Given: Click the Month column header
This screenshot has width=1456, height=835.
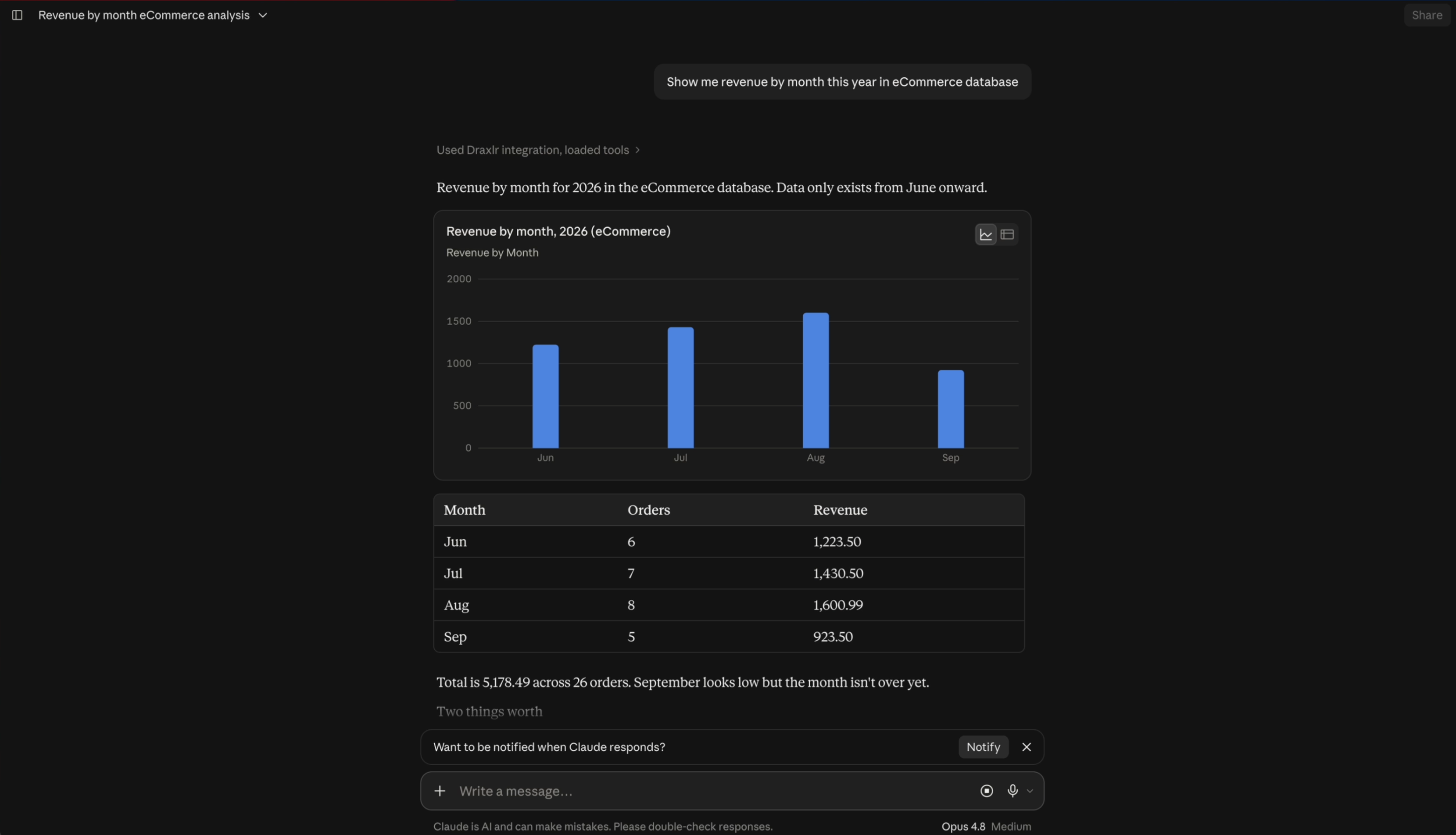Looking at the screenshot, I should (x=464, y=510).
